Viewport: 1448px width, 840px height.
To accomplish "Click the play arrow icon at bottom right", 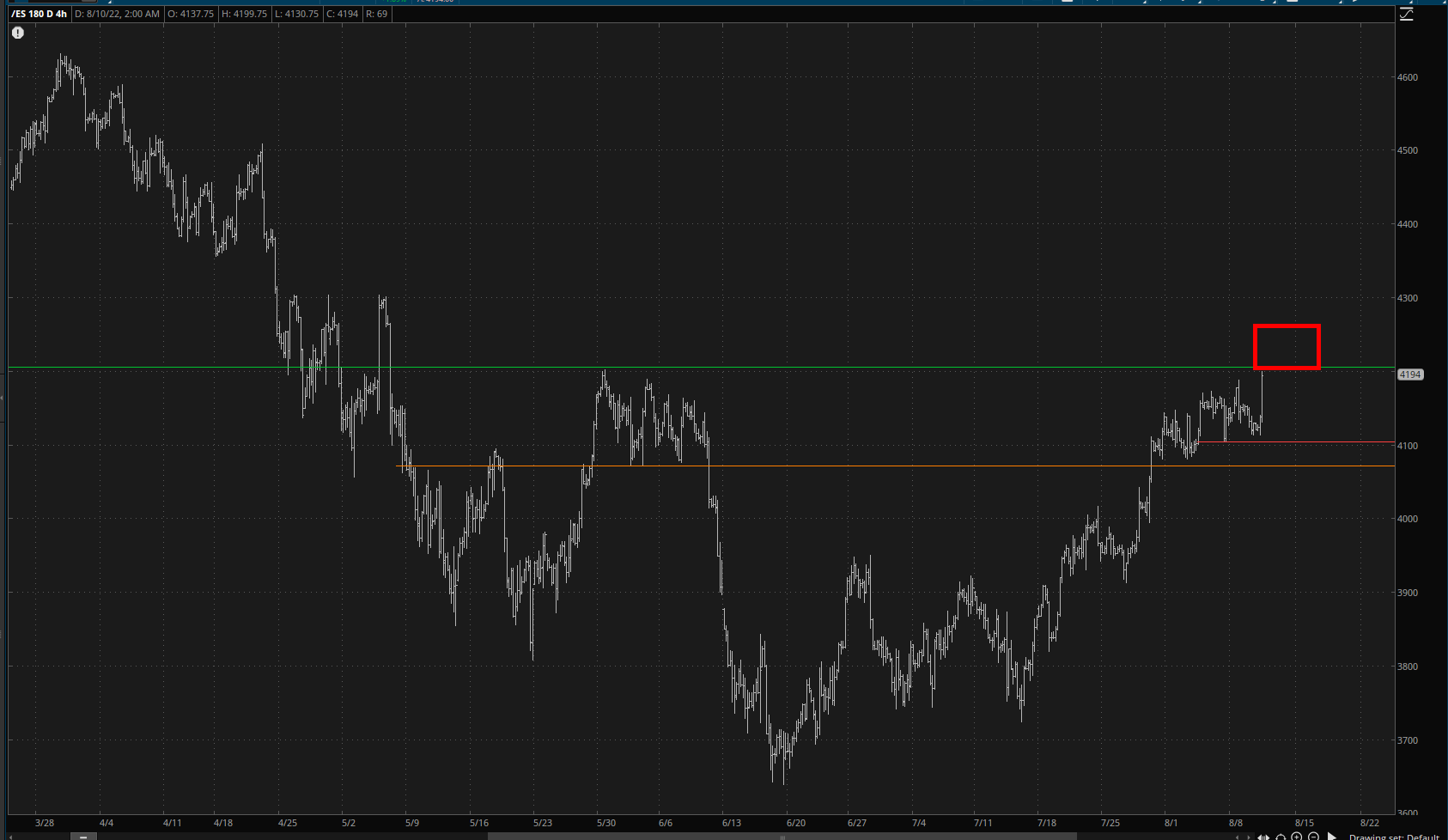I will pyautogui.click(x=1332, y=837).
